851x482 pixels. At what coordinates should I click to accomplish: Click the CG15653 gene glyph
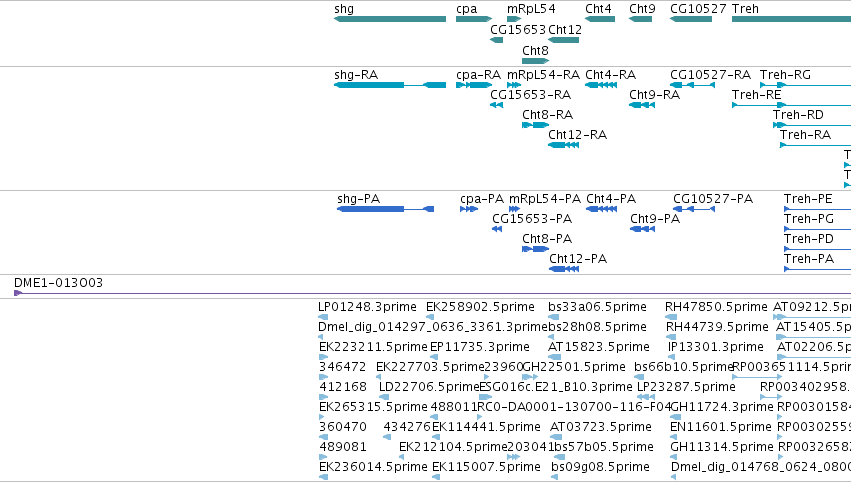[x=497, y=40]
